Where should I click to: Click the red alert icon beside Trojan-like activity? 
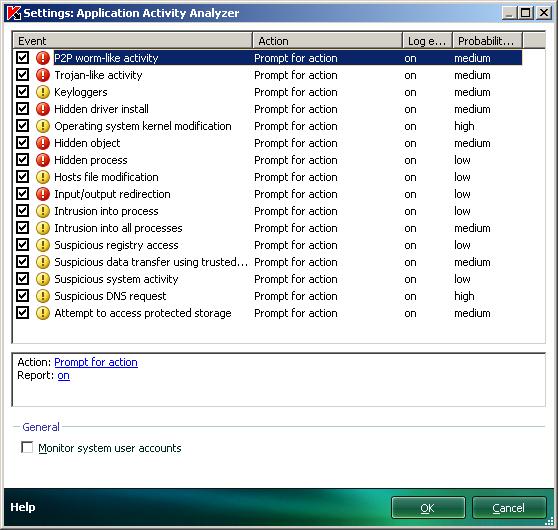(43, 75)
